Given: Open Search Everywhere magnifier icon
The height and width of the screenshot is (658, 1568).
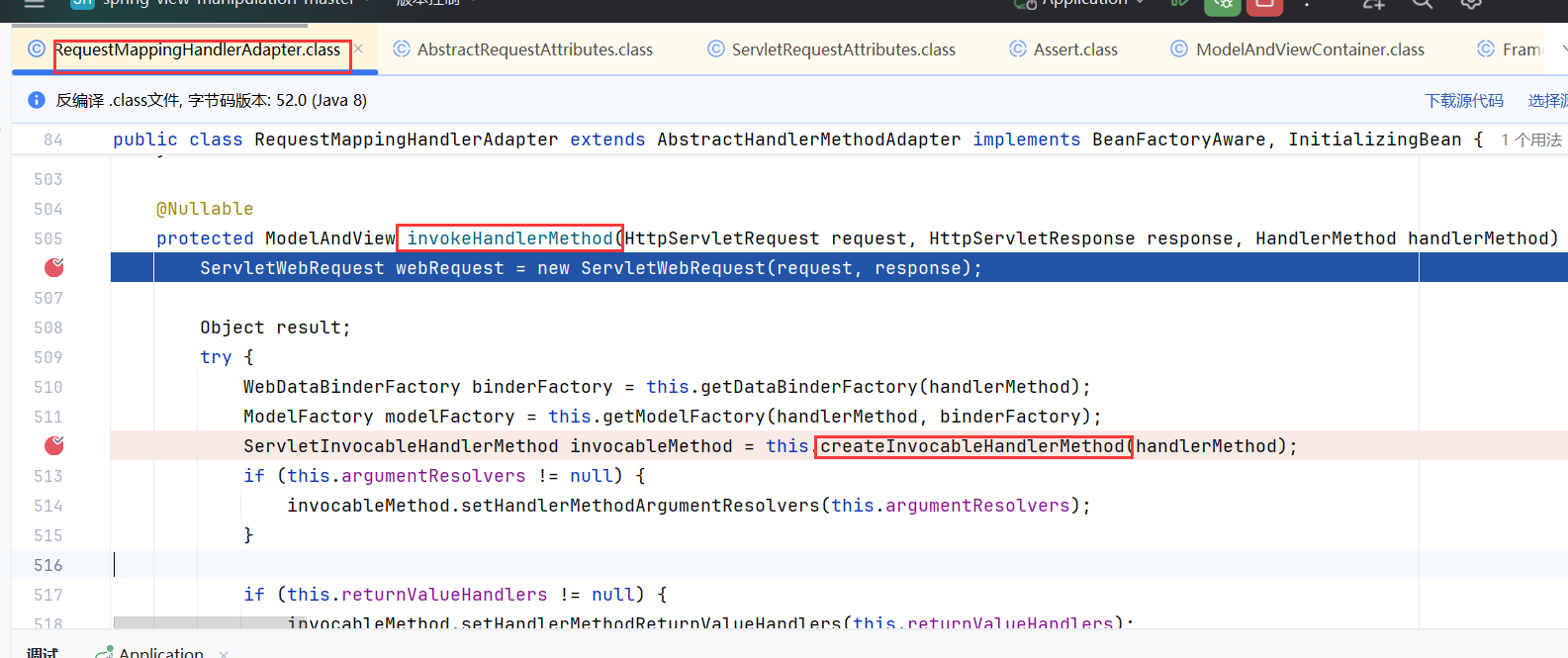Looking at the screenshot, I should (1422, 4).
